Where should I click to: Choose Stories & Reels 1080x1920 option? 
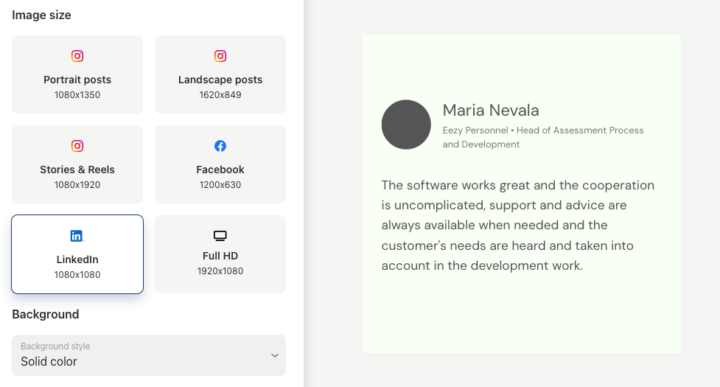(77, 164)
